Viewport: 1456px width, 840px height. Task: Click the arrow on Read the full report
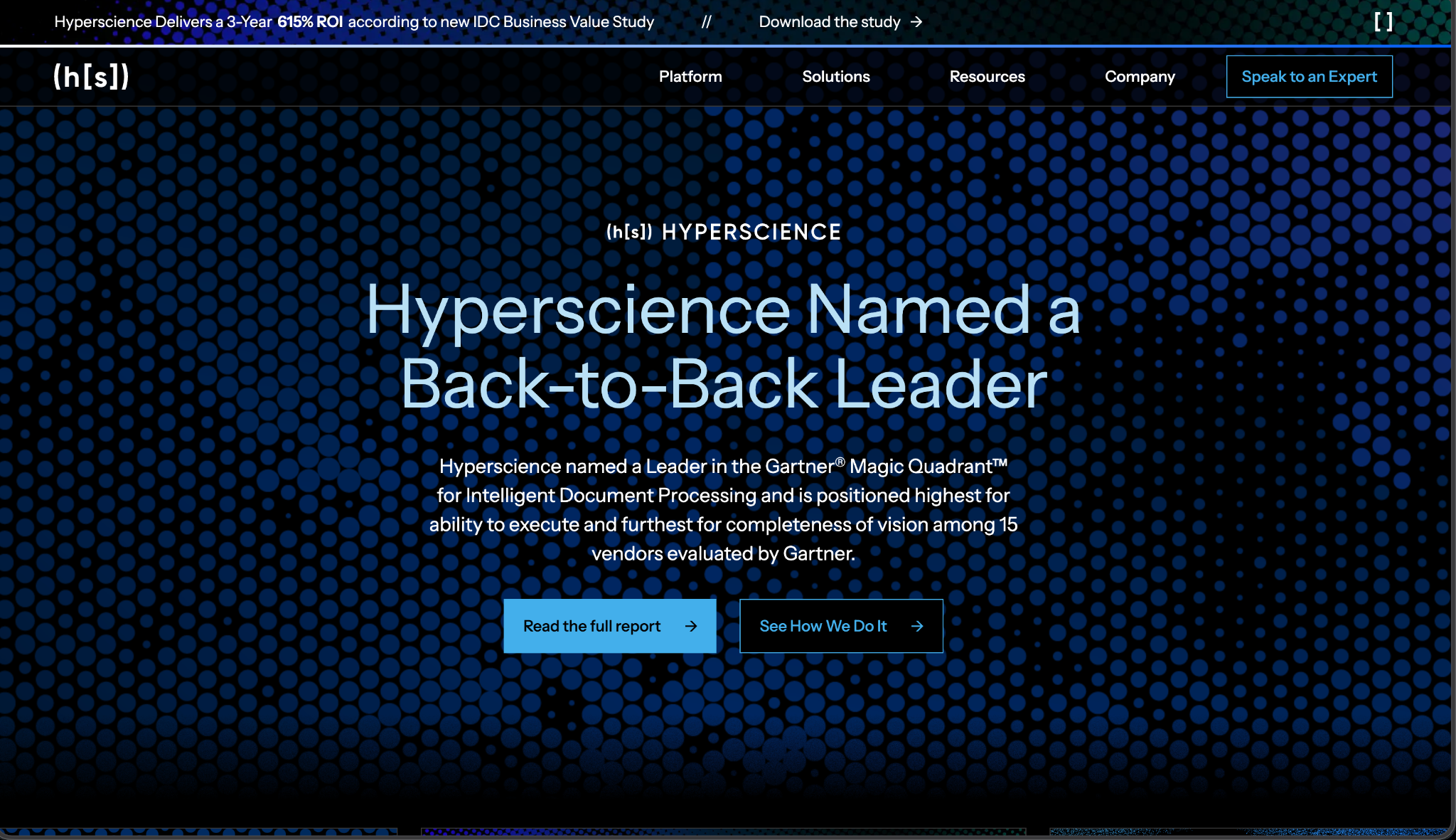coord(691,626)
